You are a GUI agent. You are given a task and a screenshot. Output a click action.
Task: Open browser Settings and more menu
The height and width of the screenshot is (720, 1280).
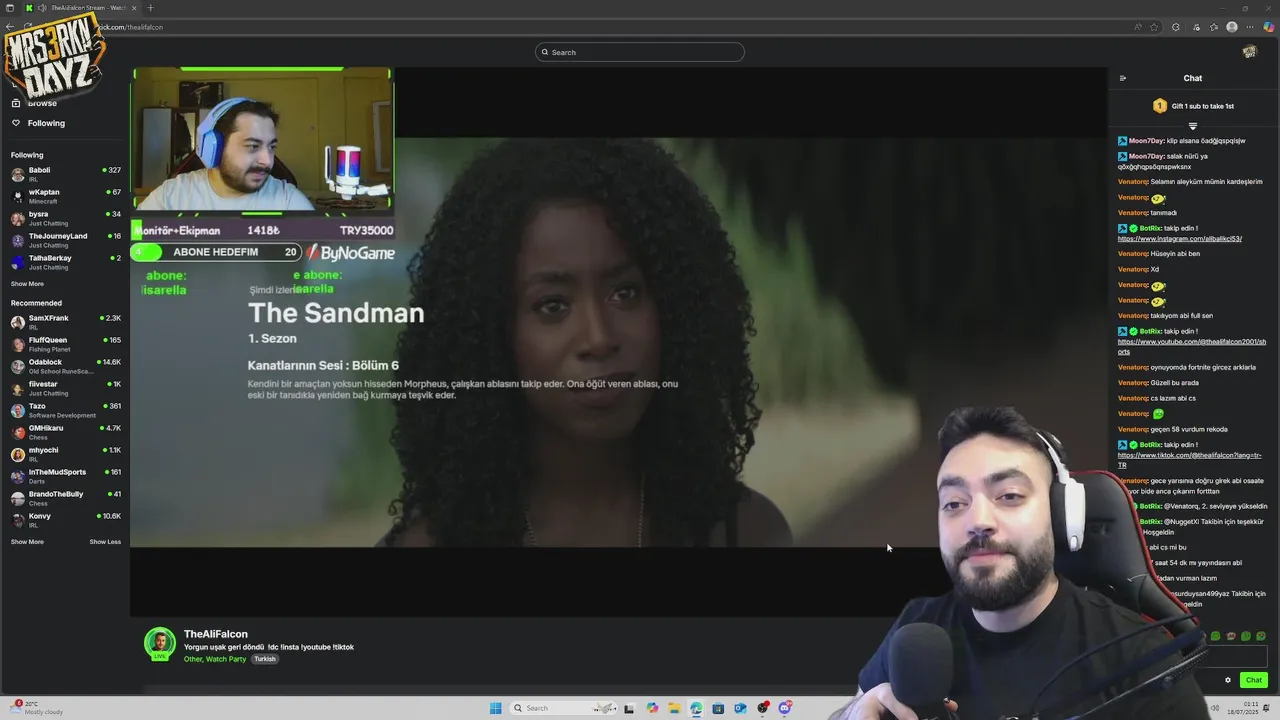tap(1250, 27)
